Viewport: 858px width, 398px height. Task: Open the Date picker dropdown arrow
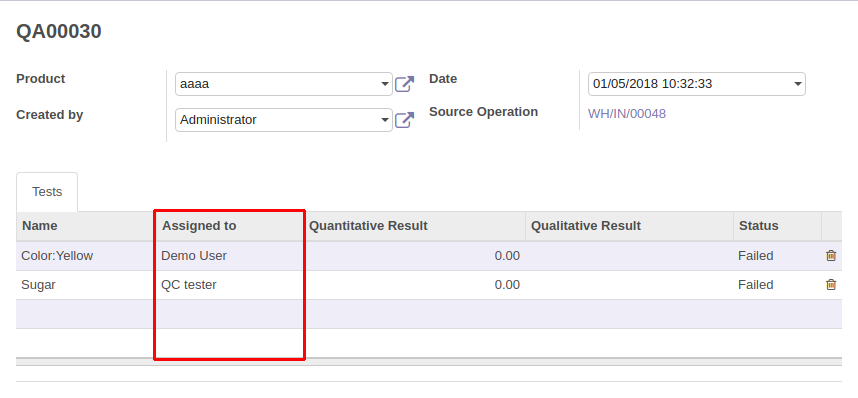798,84
